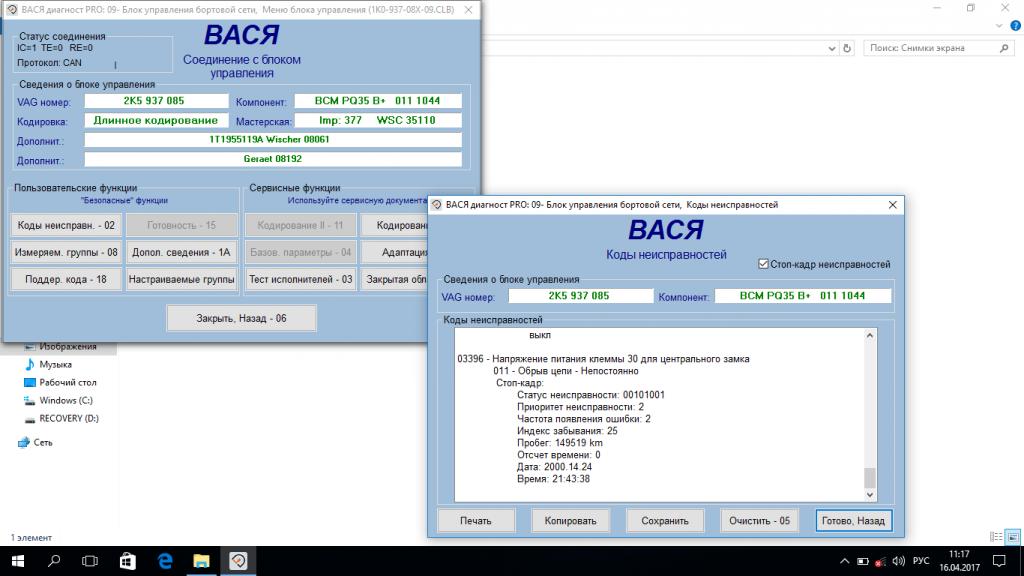Open Допол. сведения - 1A function

pos(182,252)
